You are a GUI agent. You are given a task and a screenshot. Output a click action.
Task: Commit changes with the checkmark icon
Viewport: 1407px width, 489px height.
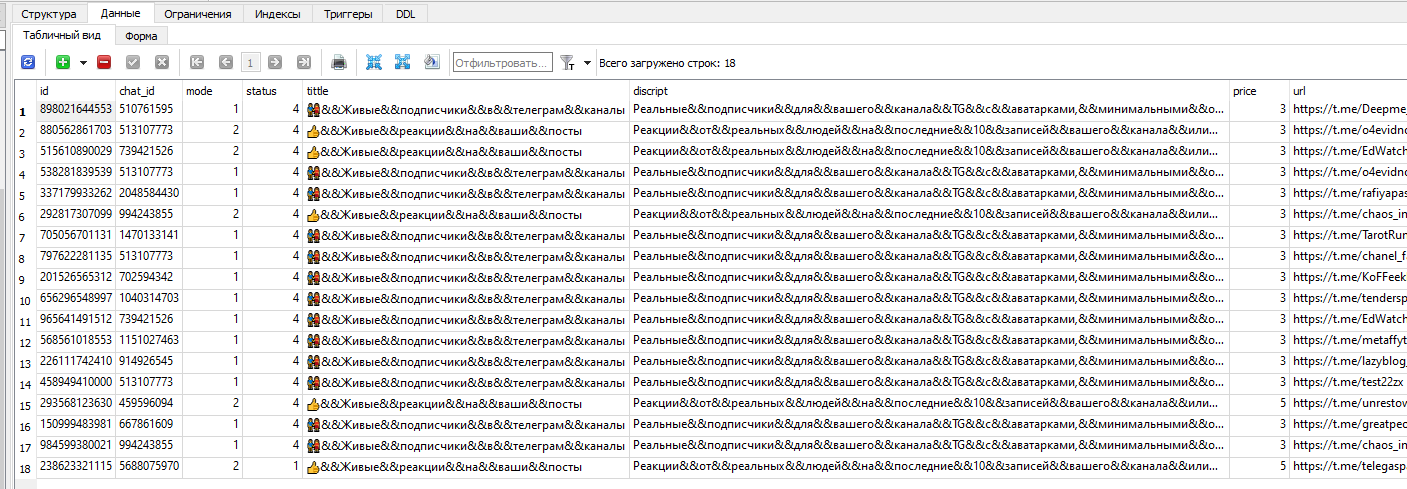pyautogui.click(x=133, y=62)
